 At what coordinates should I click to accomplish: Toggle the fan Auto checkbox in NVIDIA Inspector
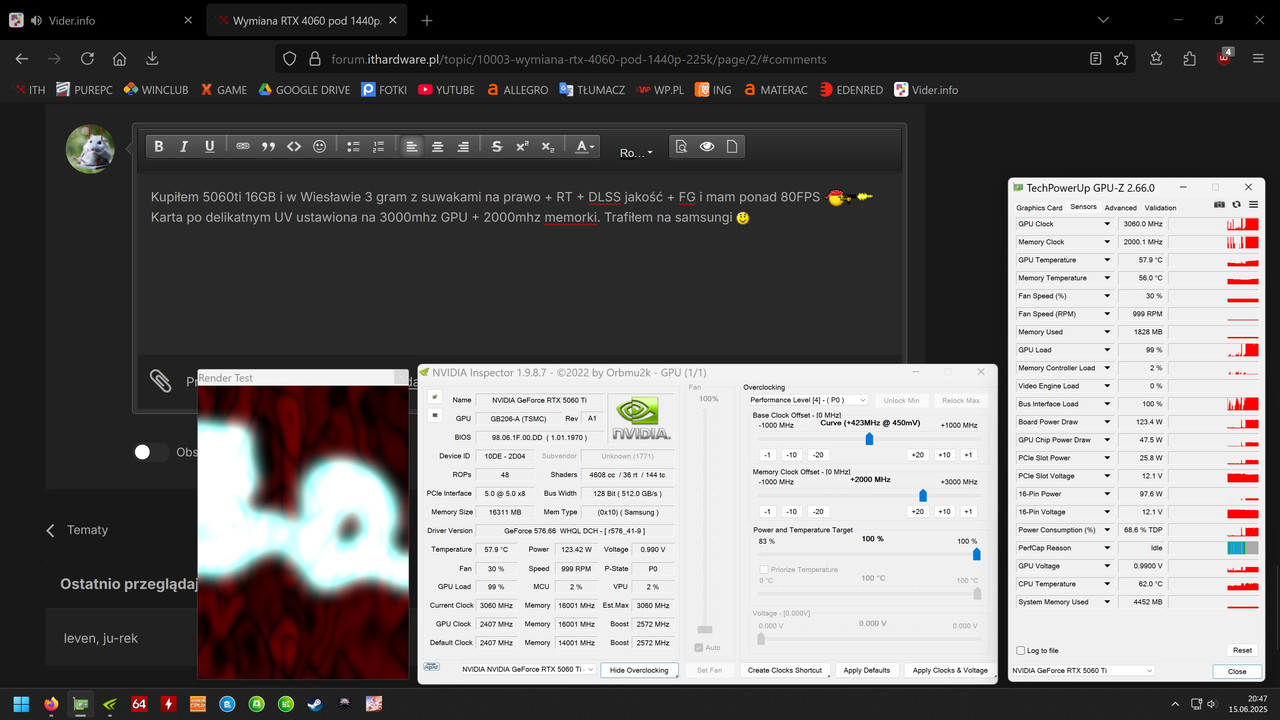click(699, 647)
